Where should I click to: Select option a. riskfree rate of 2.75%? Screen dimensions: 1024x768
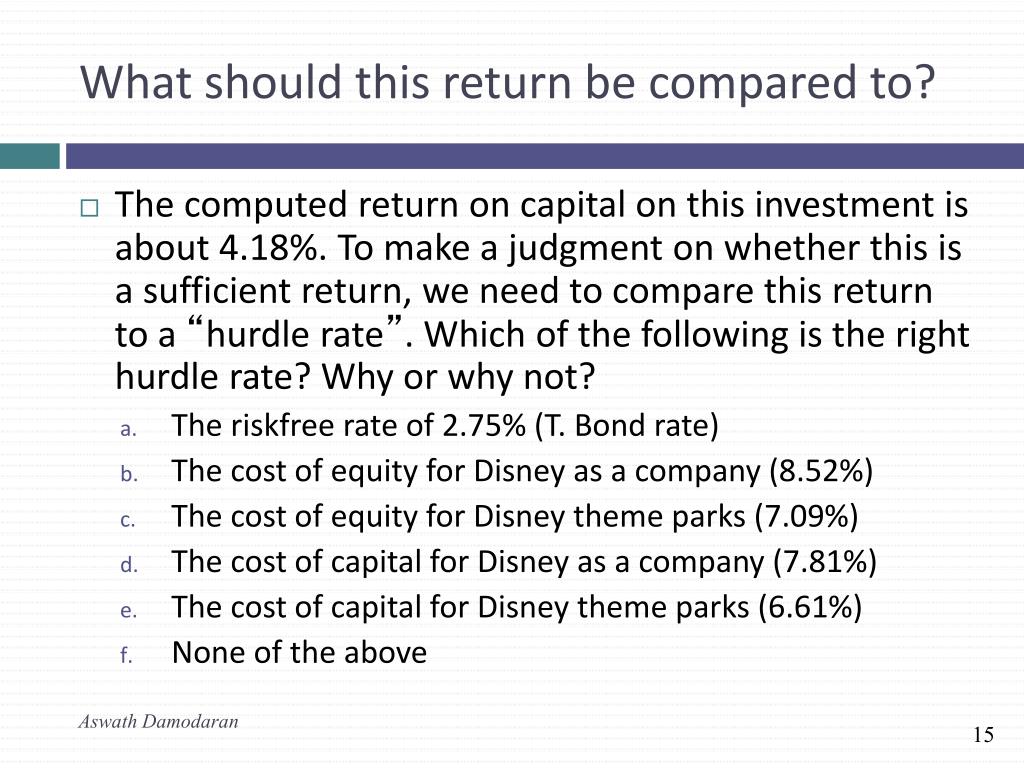[445, 425]
